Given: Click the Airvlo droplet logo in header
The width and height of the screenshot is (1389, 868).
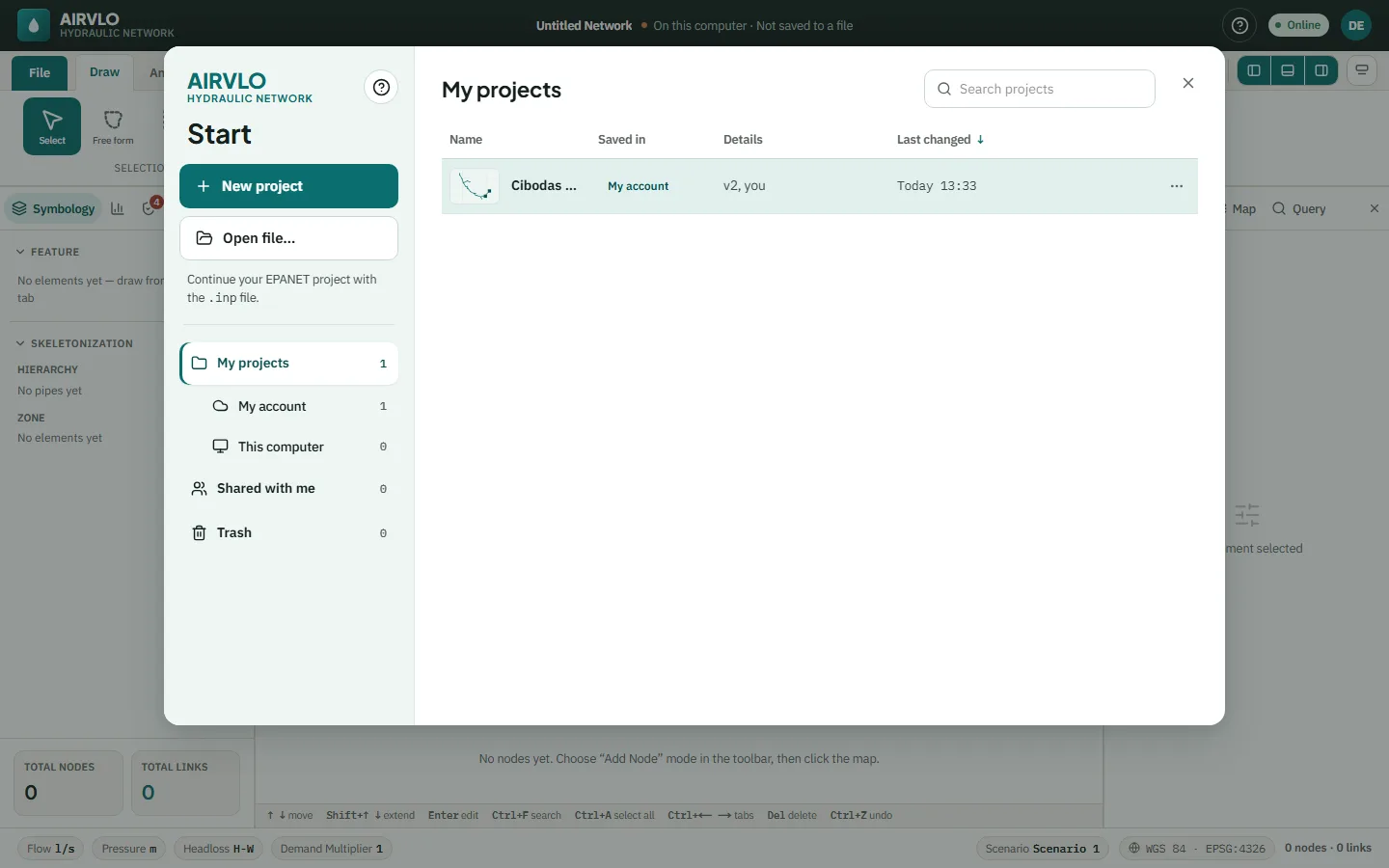Looking at the screenshot, I should click(34, 26).
